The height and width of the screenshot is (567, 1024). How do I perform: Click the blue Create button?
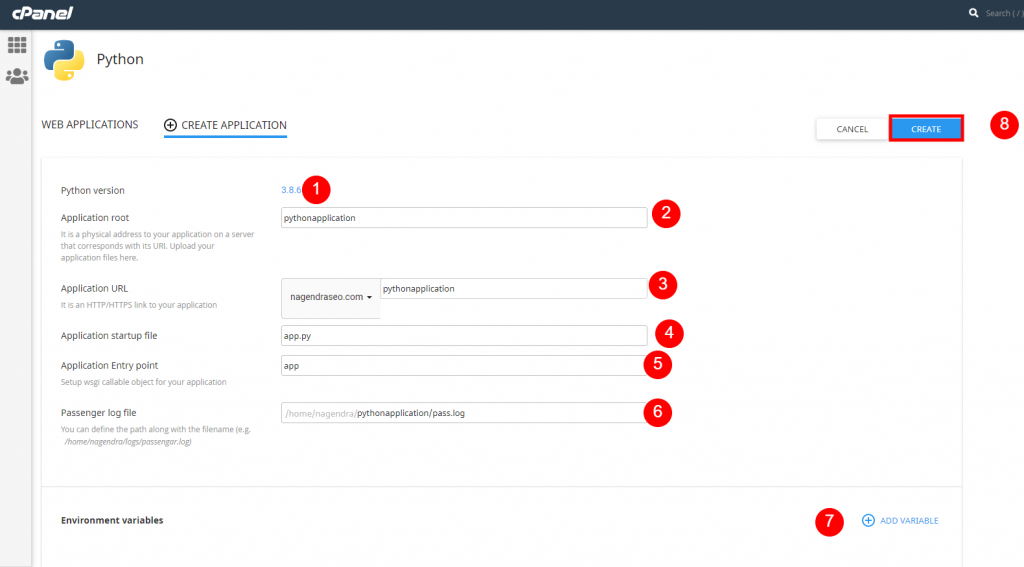tap(926, 129)
